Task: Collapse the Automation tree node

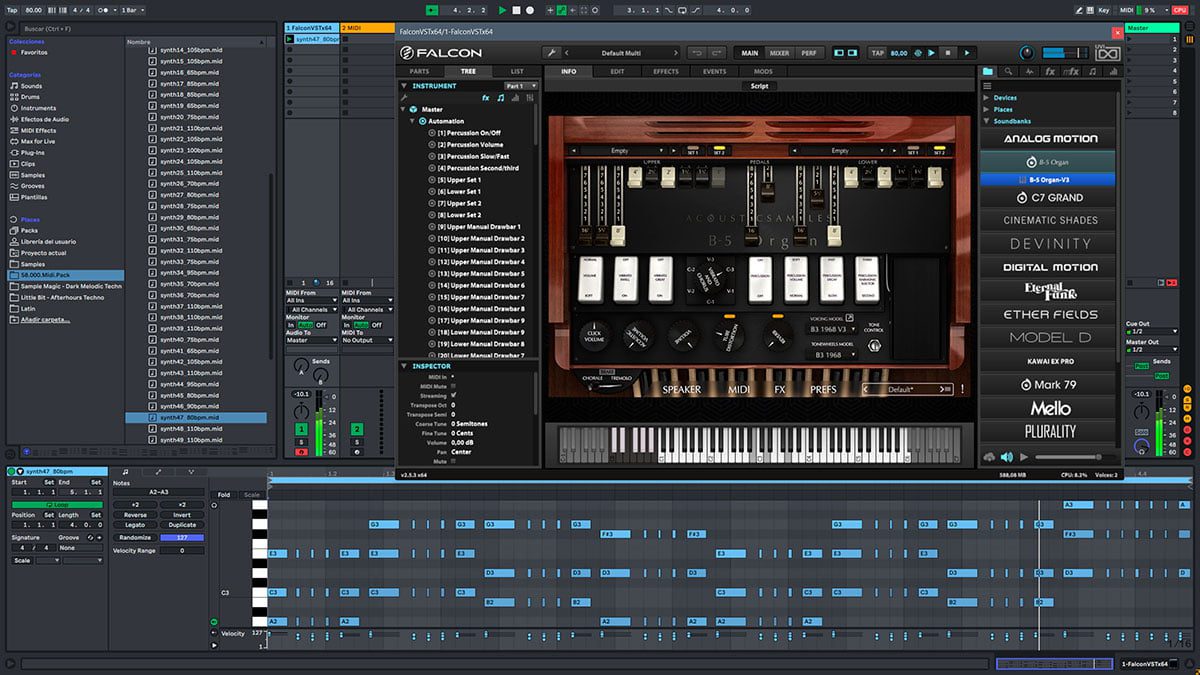Action: [413, 121]
